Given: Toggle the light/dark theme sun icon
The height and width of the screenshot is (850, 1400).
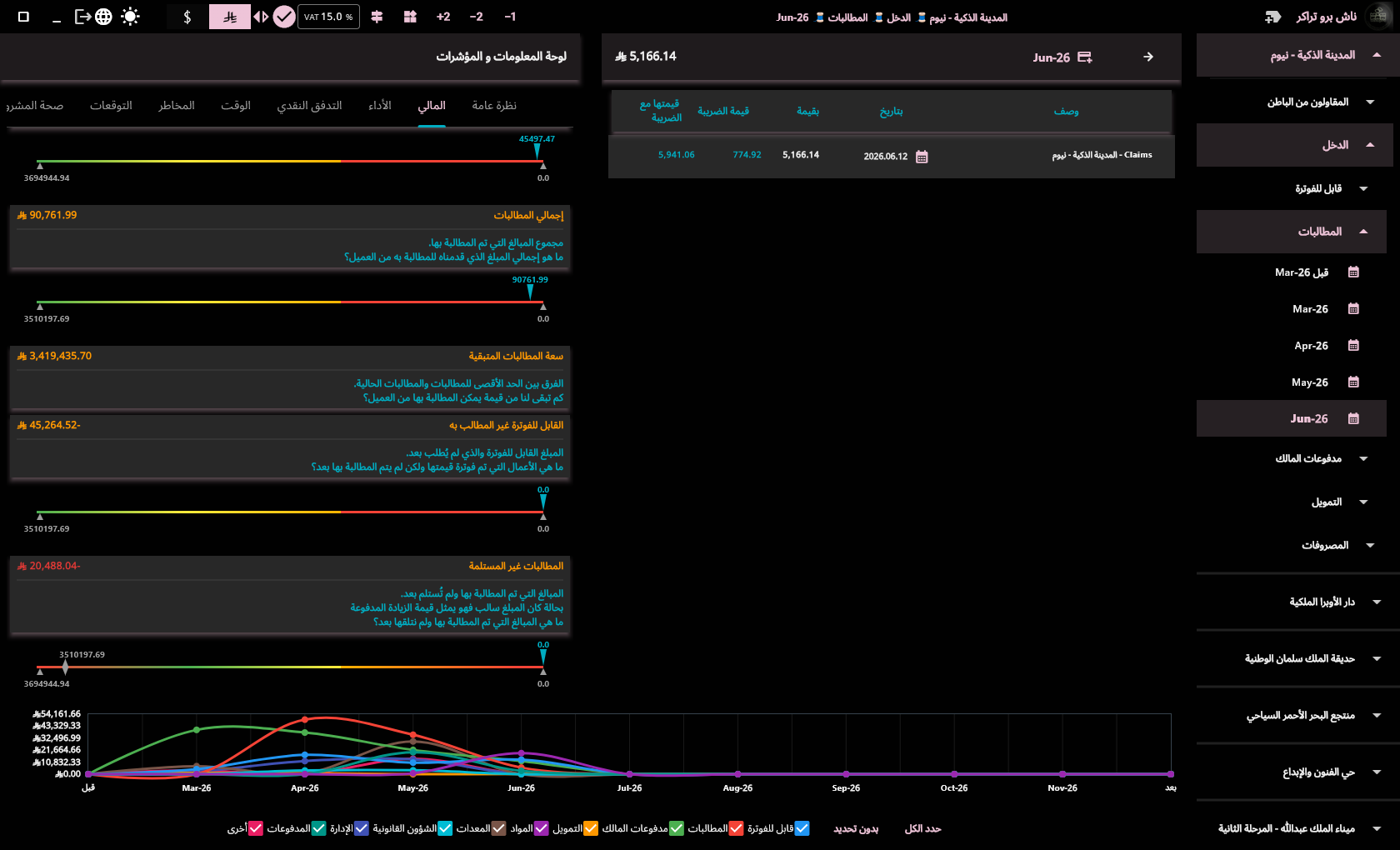Looking at the screenshot, I should (130, 17).
